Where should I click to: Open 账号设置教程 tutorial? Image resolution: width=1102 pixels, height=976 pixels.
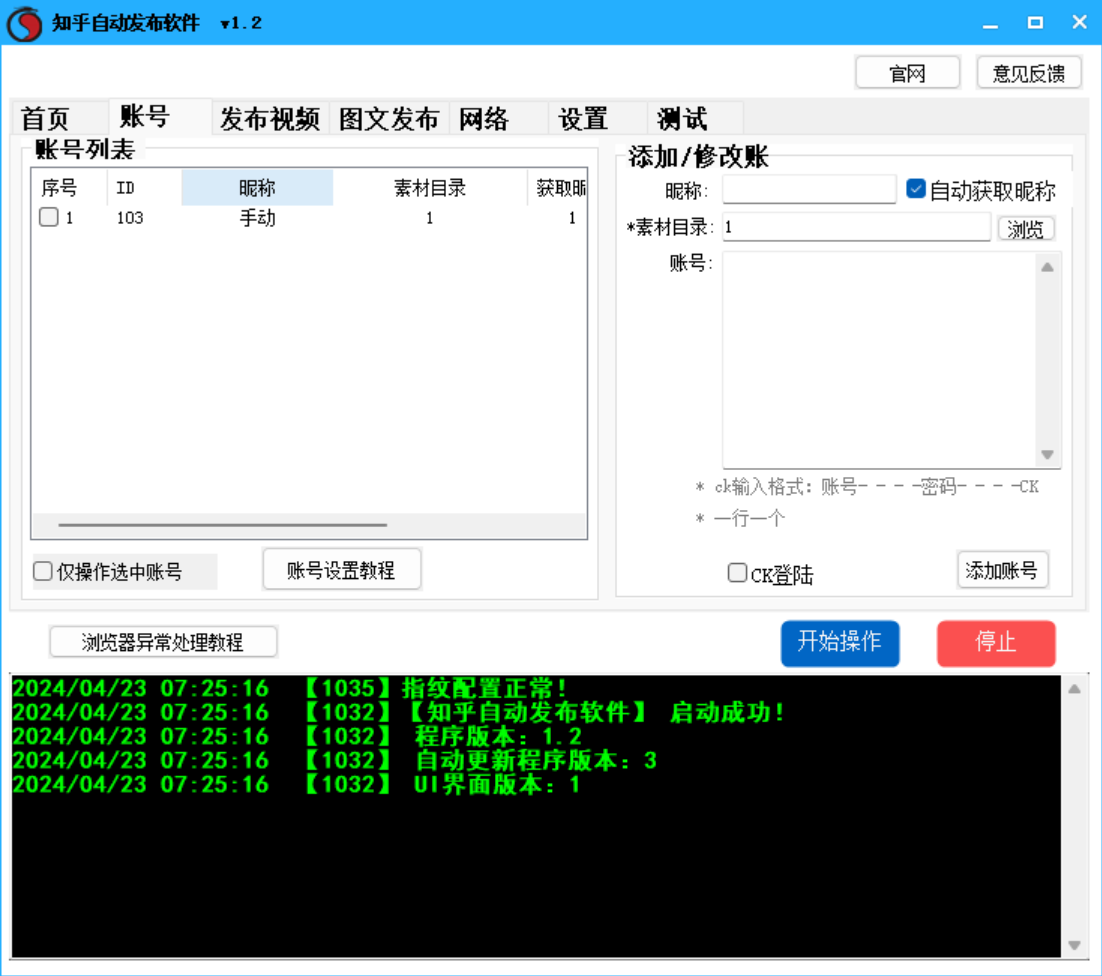coord(342,569)
